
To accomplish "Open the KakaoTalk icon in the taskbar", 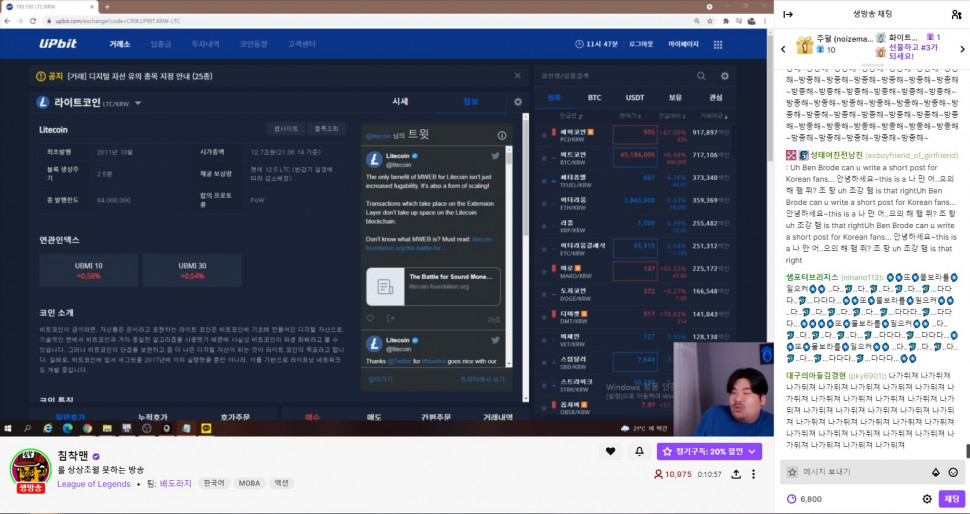I will click(206, 428).
